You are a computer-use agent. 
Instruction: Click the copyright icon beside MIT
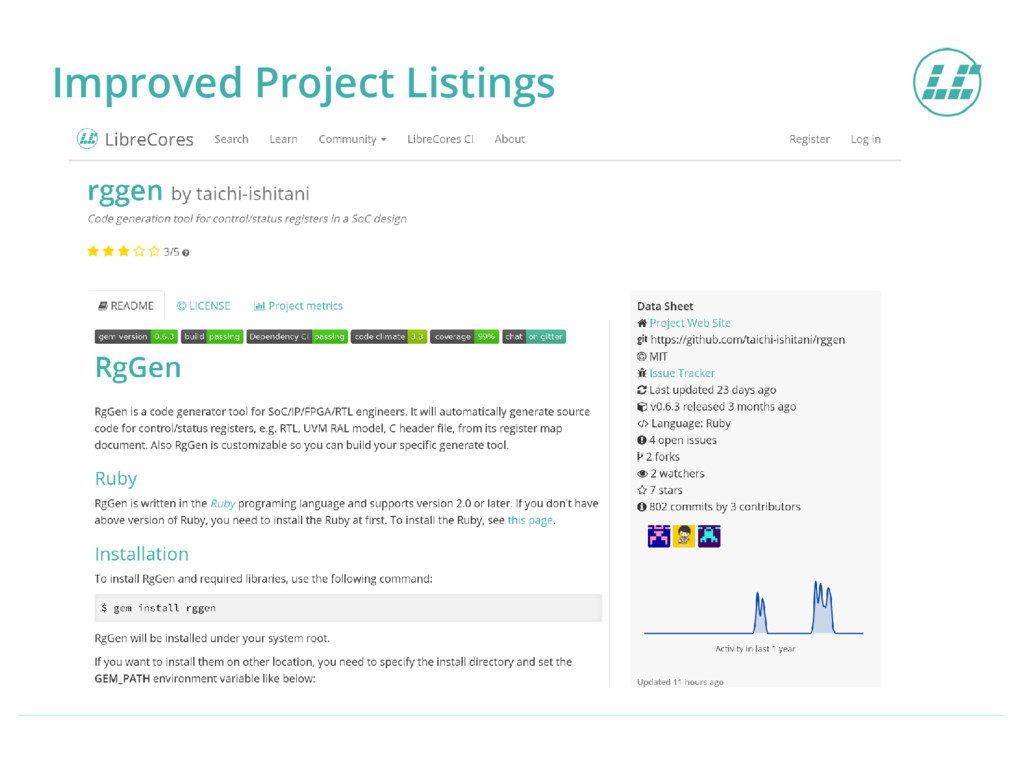642,357
